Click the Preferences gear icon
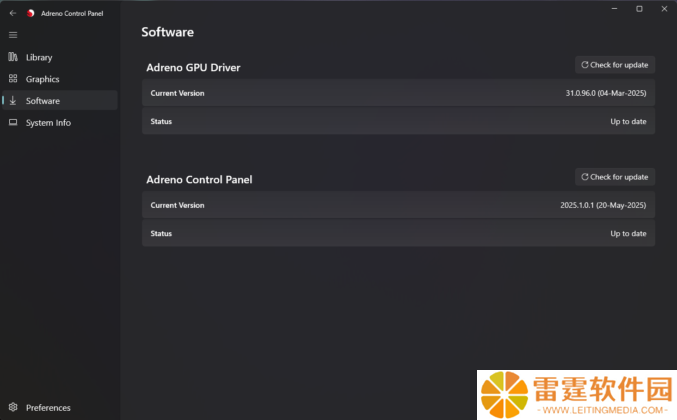Image resolution: width=677 pixels, height=420 pixels. 13,407
